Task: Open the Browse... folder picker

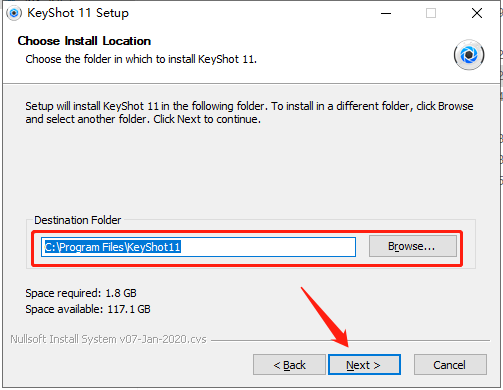Action: tap(413, 246)
